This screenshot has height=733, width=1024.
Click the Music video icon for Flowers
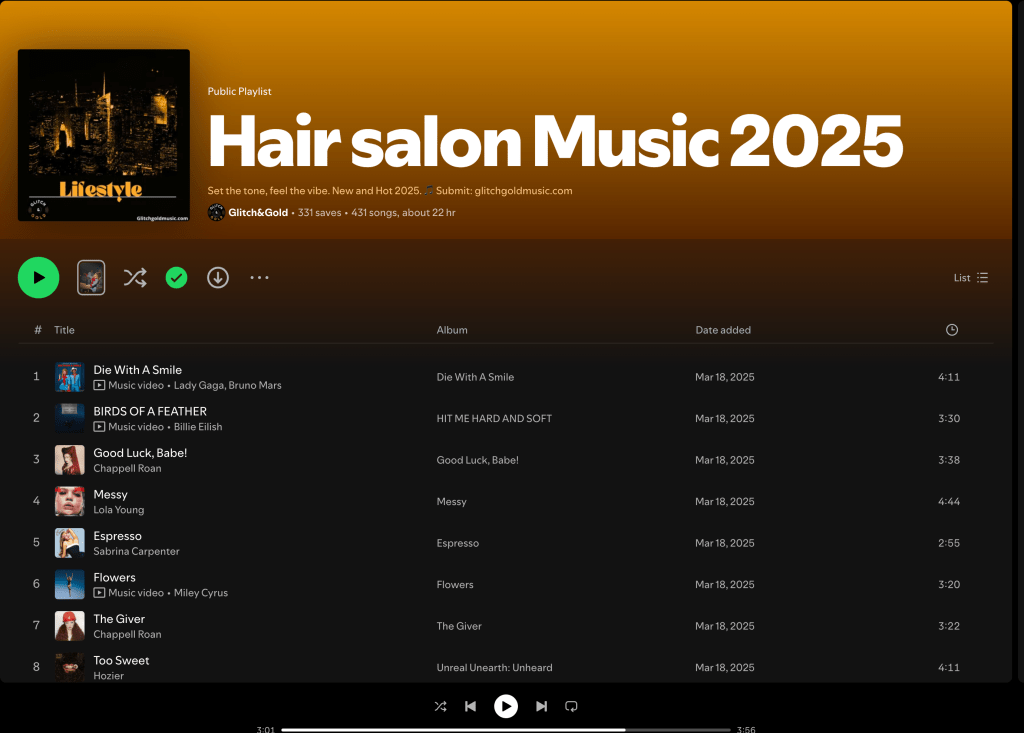99,593
